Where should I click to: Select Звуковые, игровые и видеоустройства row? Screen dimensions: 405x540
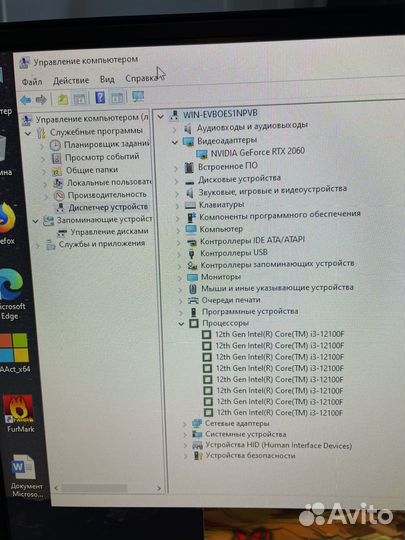pos(272,190)
